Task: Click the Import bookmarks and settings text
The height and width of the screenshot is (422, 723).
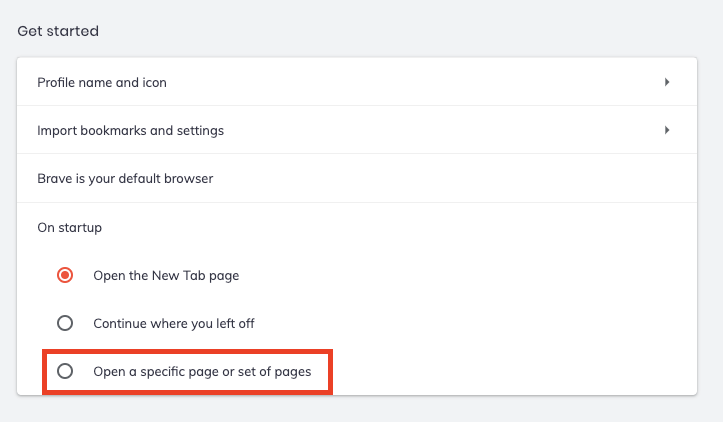Action: pyautogui.click(x=130, y=130)
